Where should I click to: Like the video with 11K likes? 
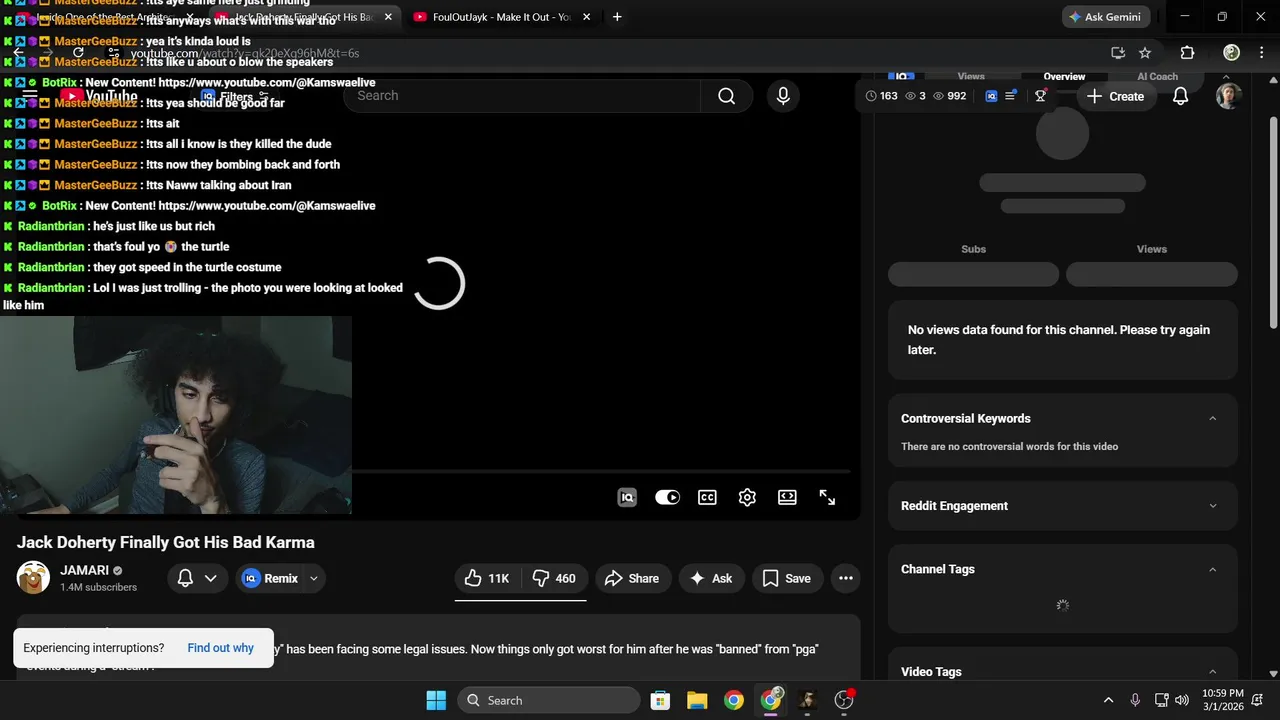(x=488, y=578)
